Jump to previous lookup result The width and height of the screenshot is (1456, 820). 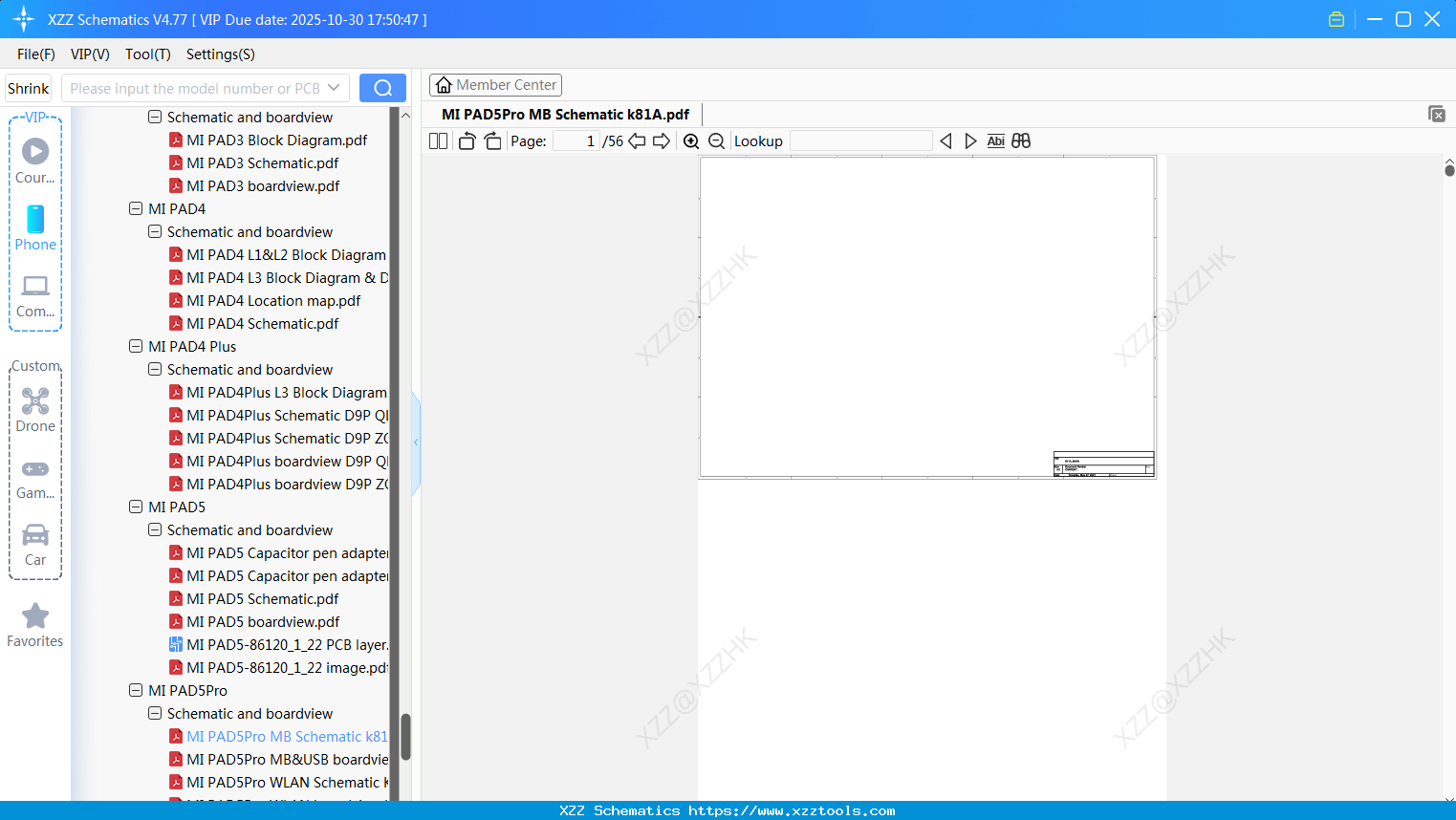945,141
